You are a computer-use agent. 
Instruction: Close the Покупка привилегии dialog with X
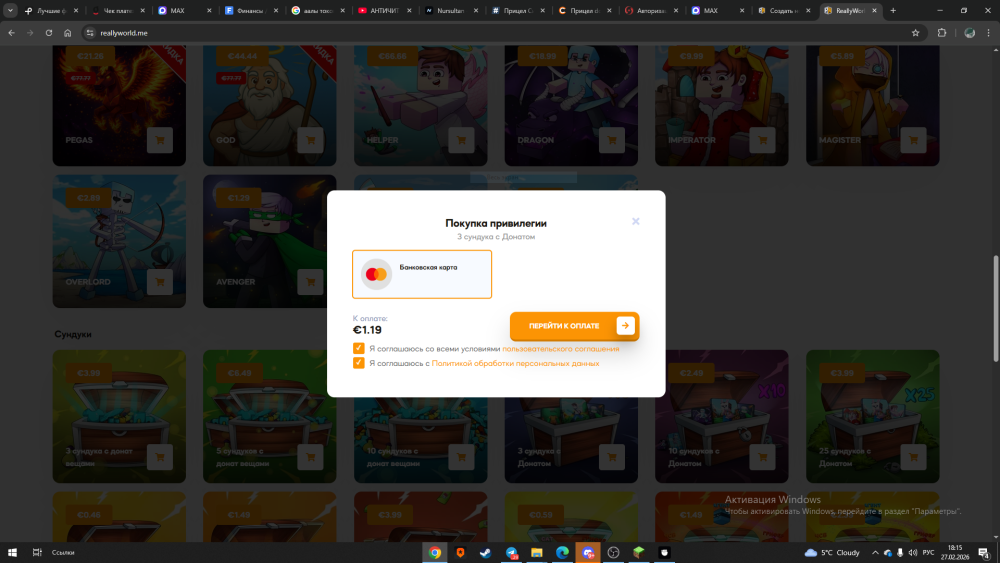coord(635,221)
